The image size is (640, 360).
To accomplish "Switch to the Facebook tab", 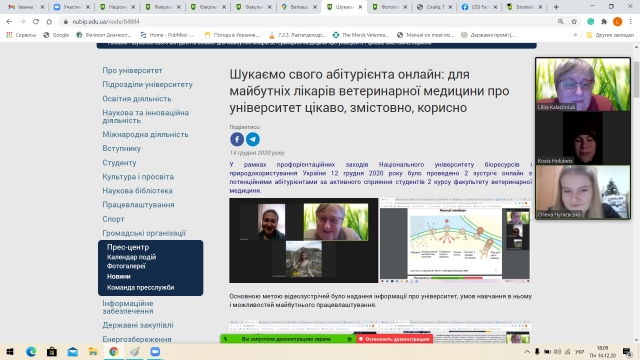I will point(480,7).
